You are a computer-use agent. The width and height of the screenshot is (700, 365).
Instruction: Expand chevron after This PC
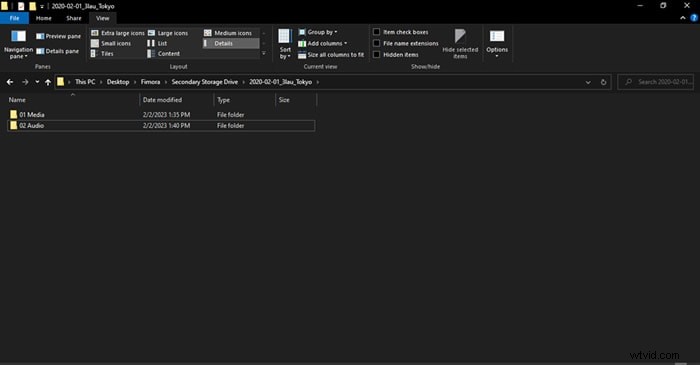coord(101,82)
